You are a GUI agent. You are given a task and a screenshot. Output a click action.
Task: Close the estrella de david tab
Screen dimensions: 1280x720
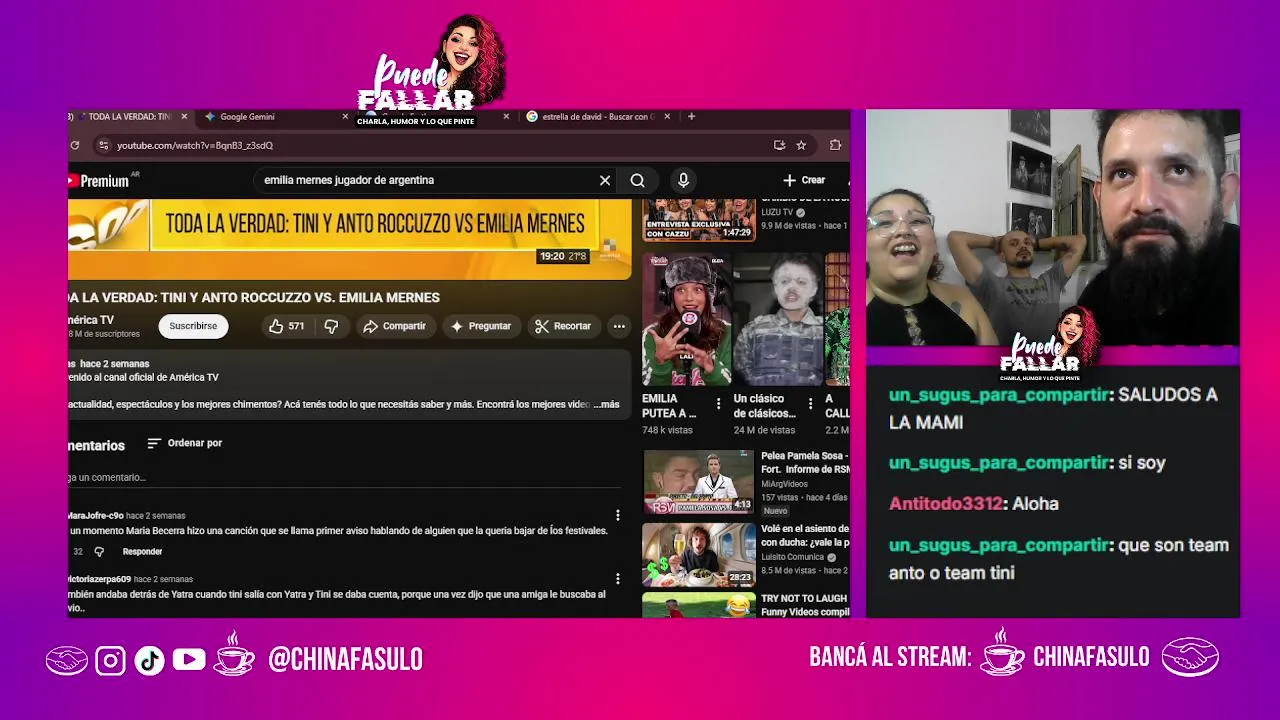coord(667,117)
